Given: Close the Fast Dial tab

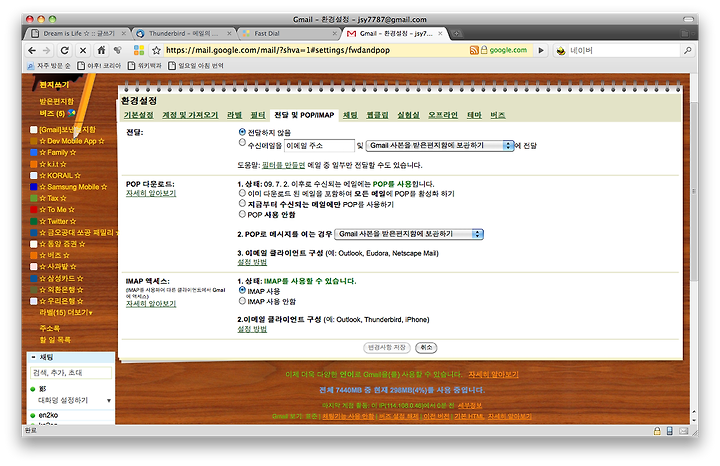Looking at the screenshot, I should (x=334, y=34).
